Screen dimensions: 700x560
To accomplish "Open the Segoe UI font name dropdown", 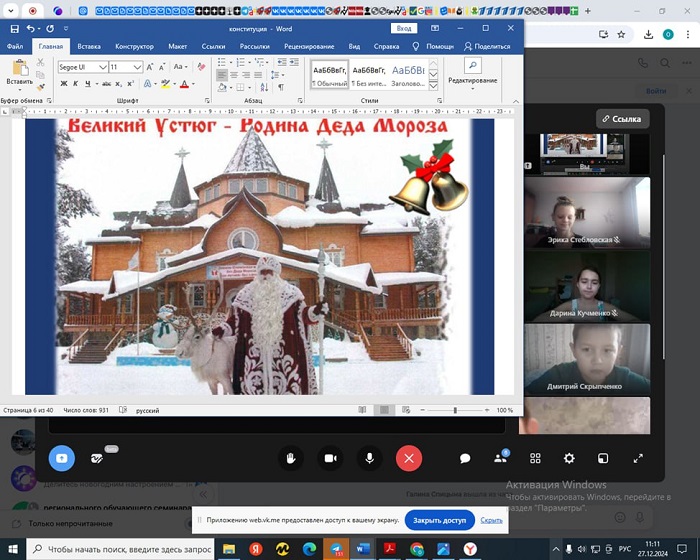I will [103, 67].
